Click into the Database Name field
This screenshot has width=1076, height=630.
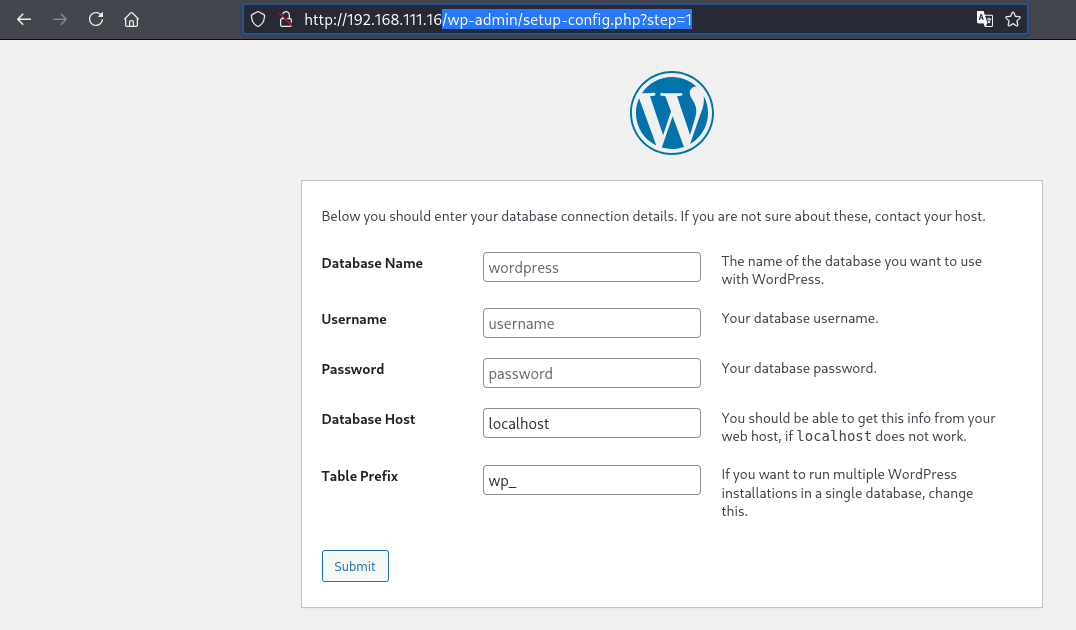click(592, 267)
